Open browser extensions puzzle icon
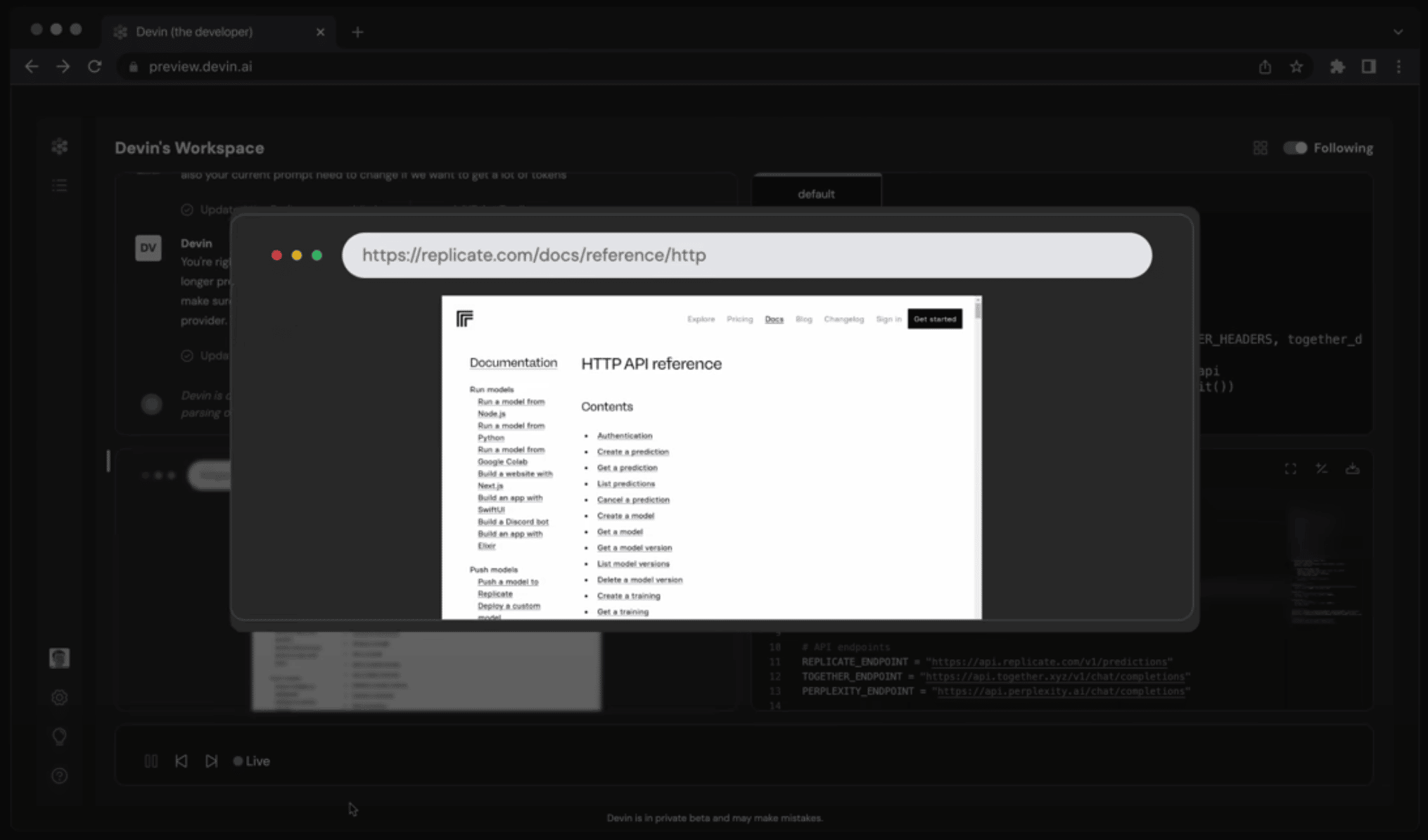 (x=1337, y=67)
